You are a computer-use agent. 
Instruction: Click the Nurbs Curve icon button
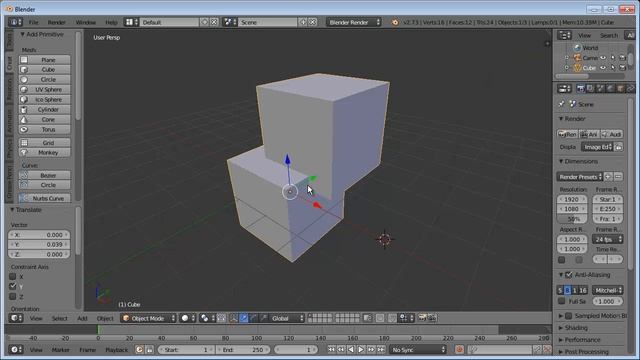pos(24,198)
